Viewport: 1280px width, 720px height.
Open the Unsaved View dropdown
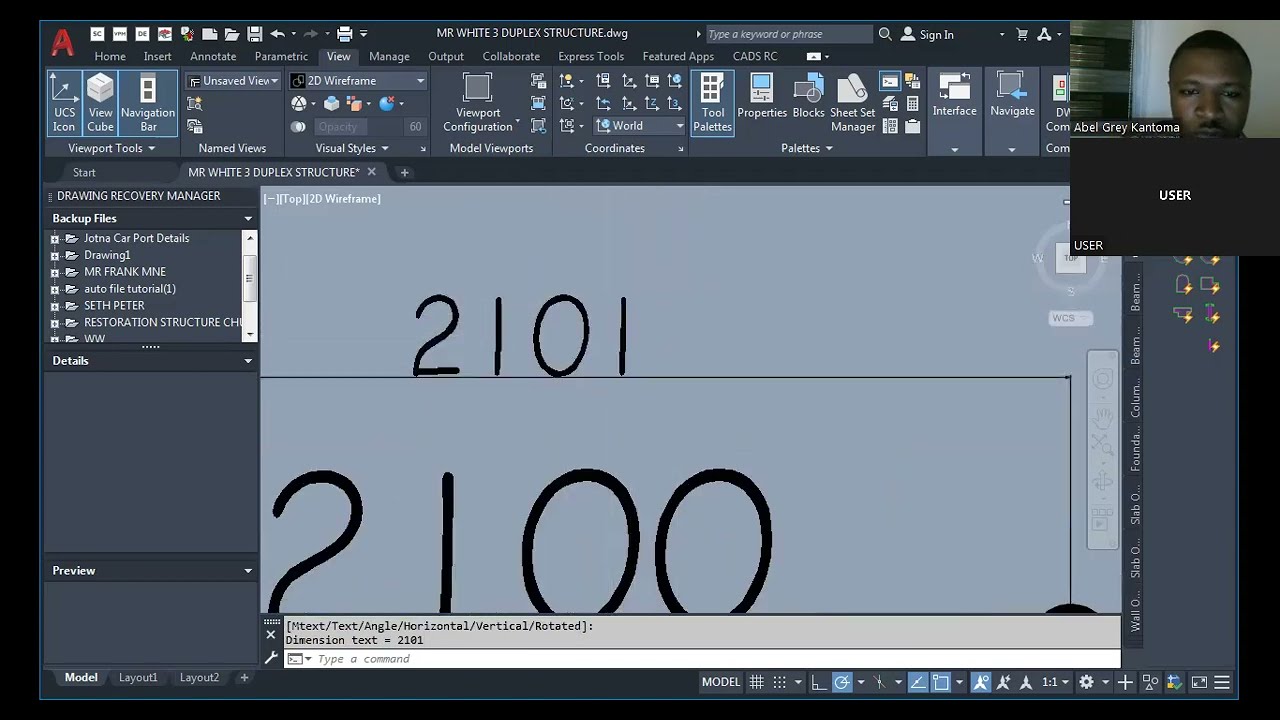(x=234, y=81)
